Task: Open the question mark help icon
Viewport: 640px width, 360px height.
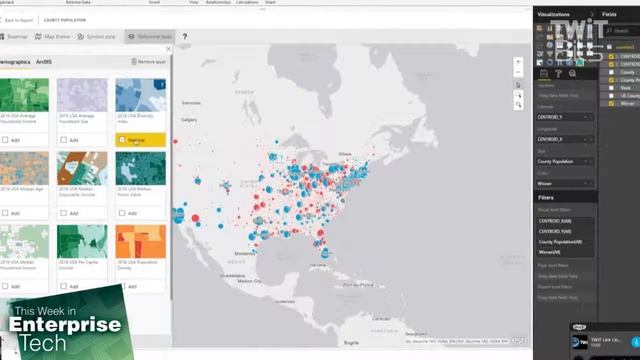Action: 184,37
